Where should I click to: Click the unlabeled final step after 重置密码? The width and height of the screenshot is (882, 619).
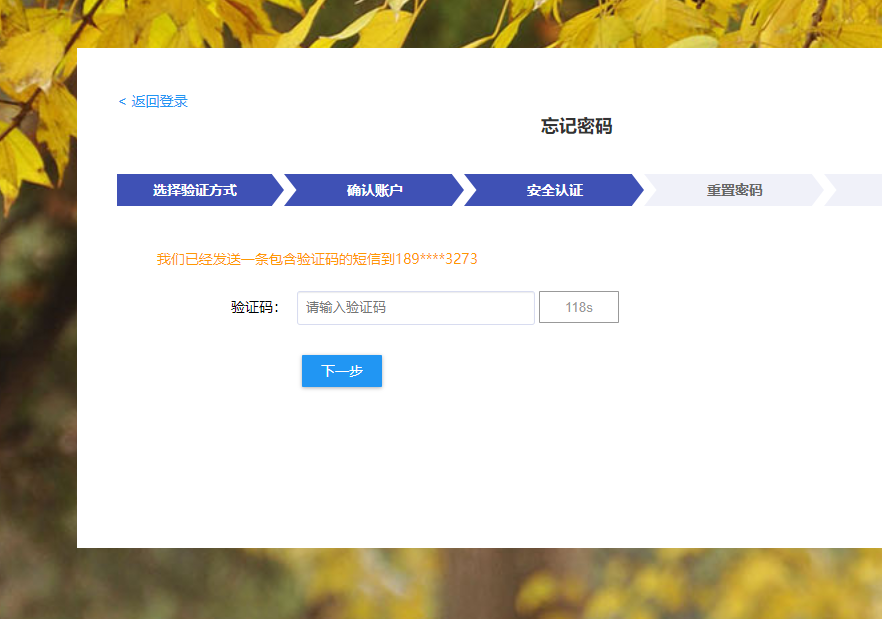click(x=858, y=190)
